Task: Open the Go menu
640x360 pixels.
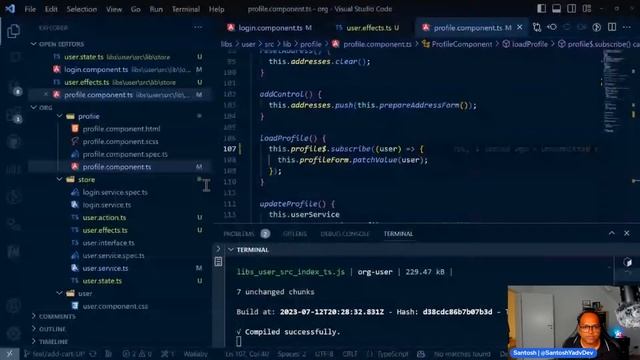Action: (x=136, y=9)
